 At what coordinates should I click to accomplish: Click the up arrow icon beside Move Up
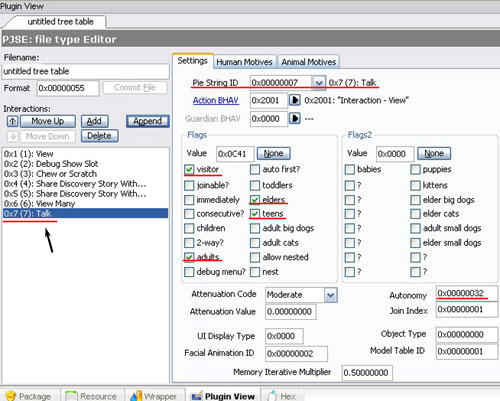tap(13, 121)
